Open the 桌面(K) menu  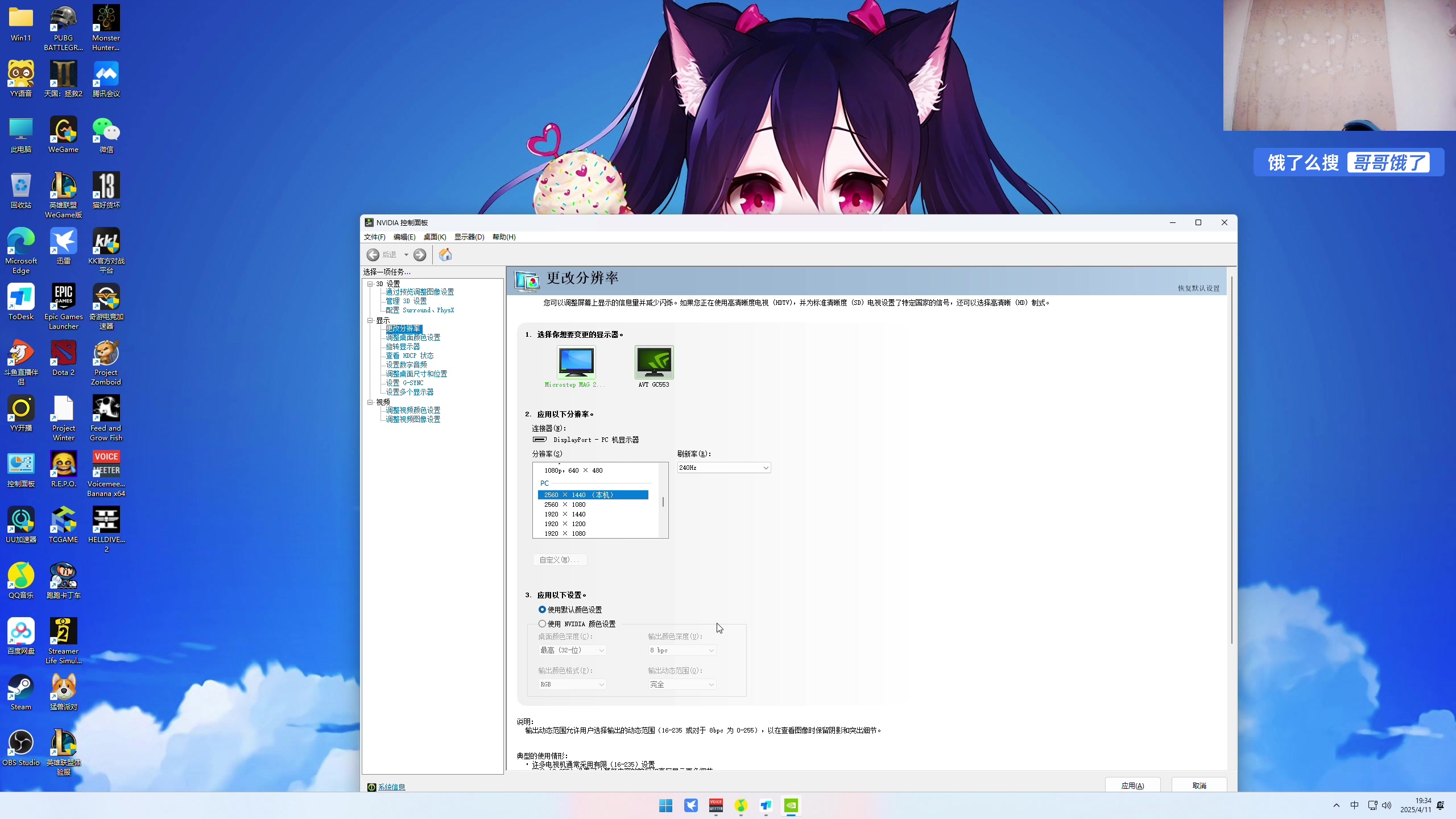435,237
